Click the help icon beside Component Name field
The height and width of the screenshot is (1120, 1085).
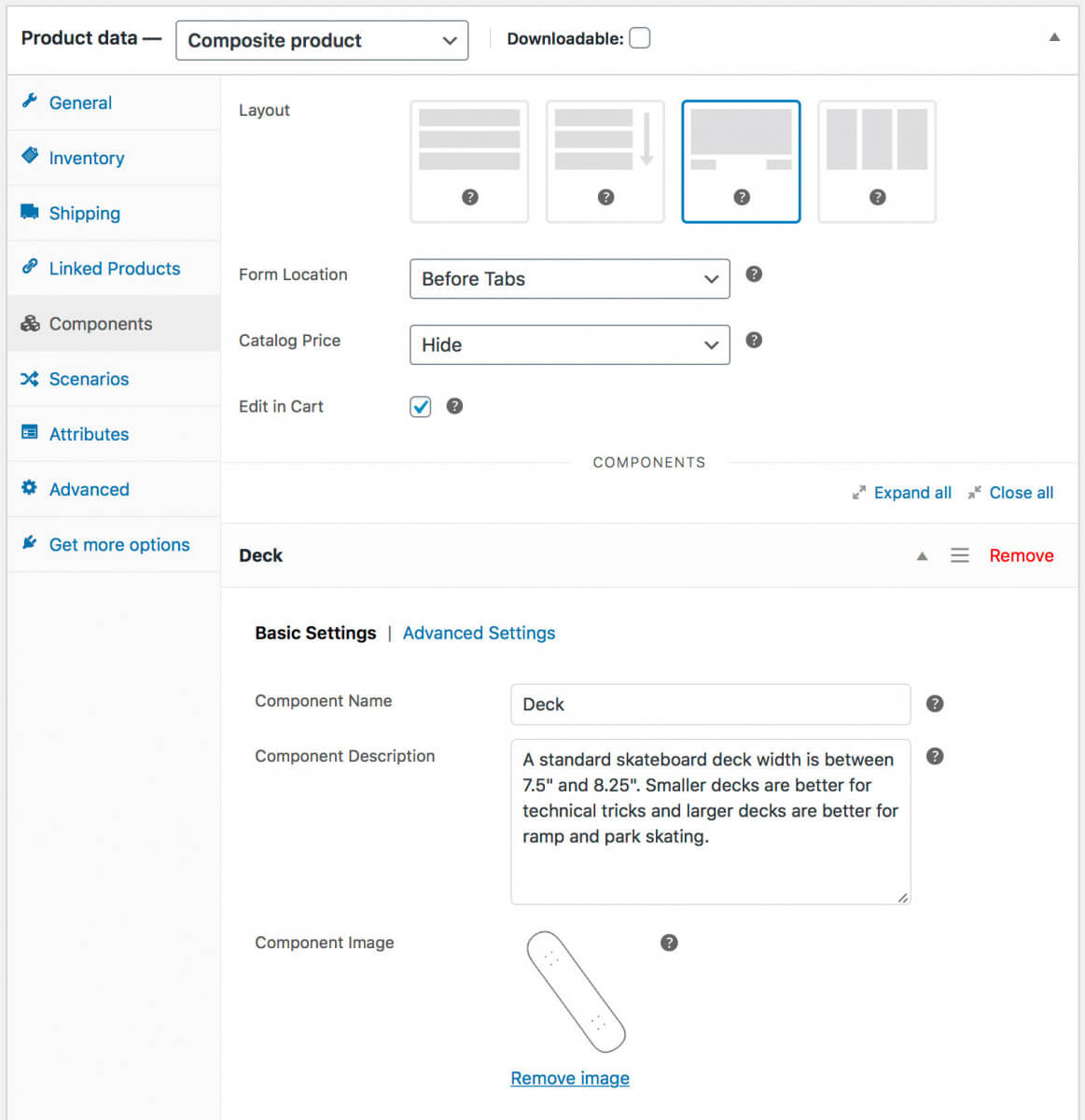pos(935,704)
